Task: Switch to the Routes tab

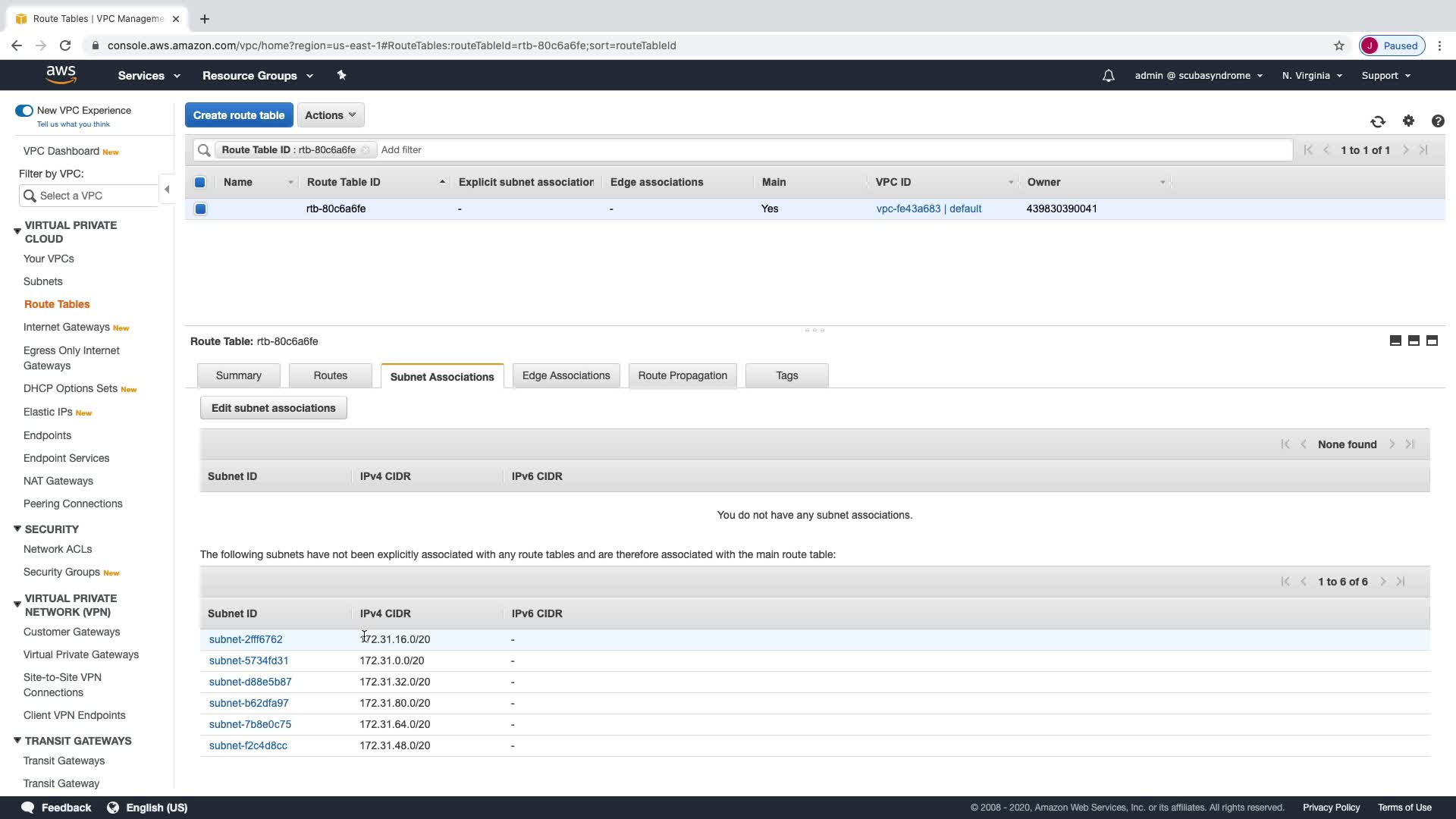Action: [330, 375]
